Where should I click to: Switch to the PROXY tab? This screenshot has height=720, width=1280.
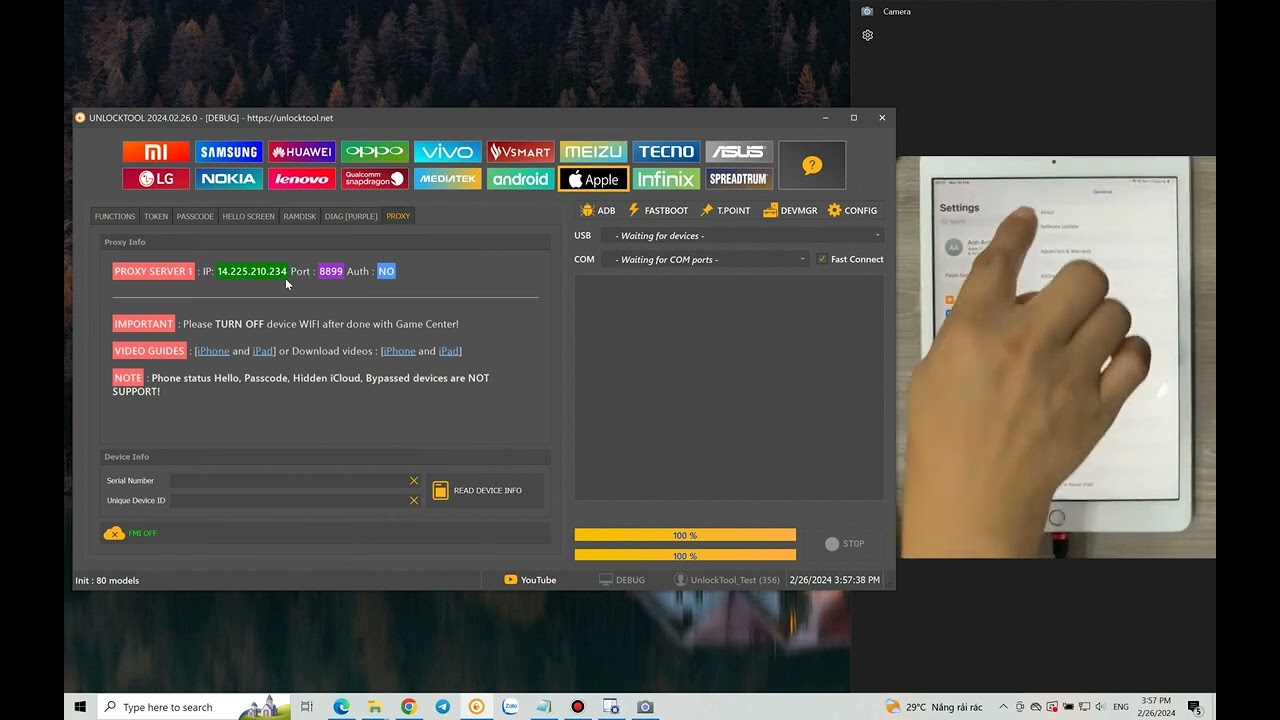click(x=398, y=216)
